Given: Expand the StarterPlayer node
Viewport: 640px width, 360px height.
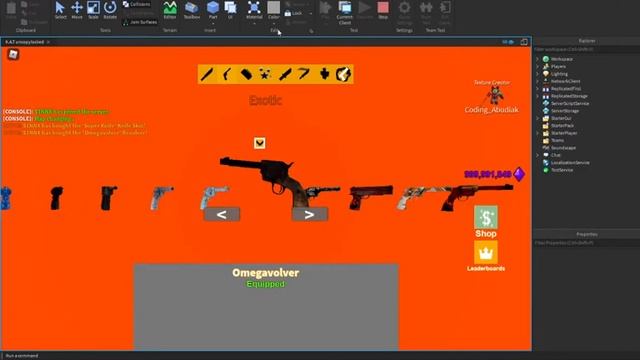Looking at the screenshot, I should point(537,133).
